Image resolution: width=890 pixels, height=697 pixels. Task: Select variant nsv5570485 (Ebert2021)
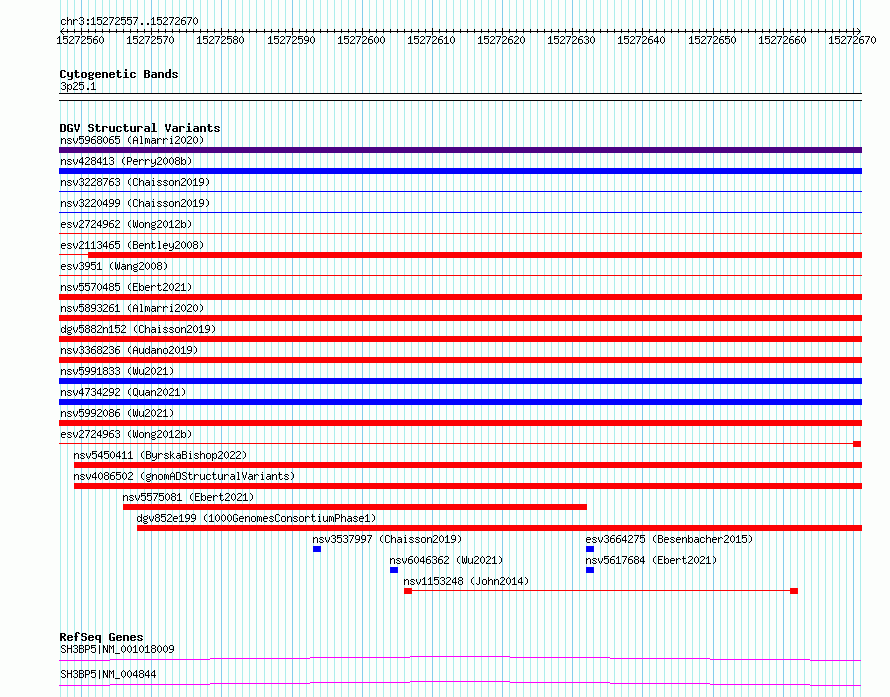point(126,287)
